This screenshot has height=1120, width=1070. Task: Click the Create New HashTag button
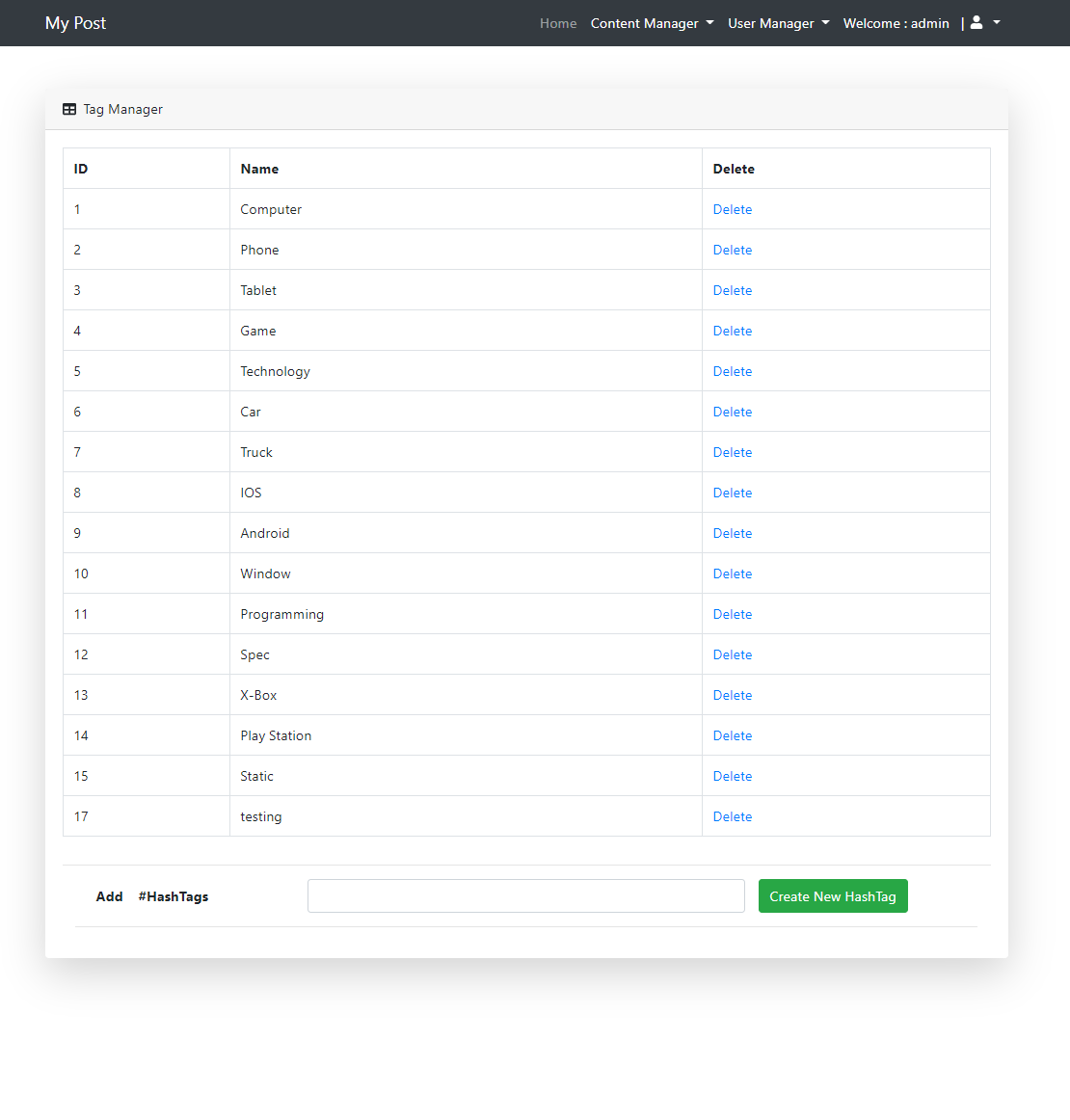(x=833, y=895)
